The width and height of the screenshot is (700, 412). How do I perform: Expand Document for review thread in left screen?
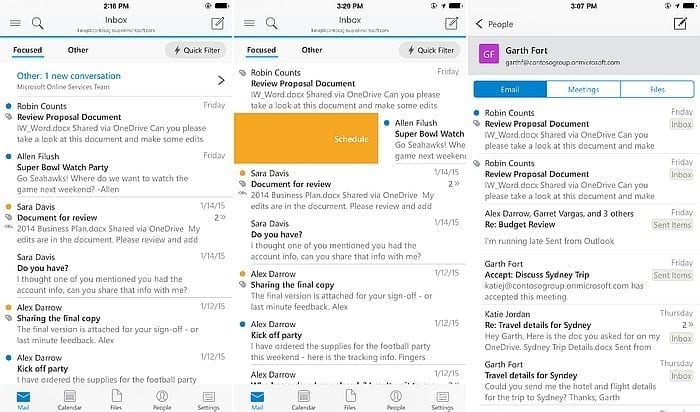point(220,217)
